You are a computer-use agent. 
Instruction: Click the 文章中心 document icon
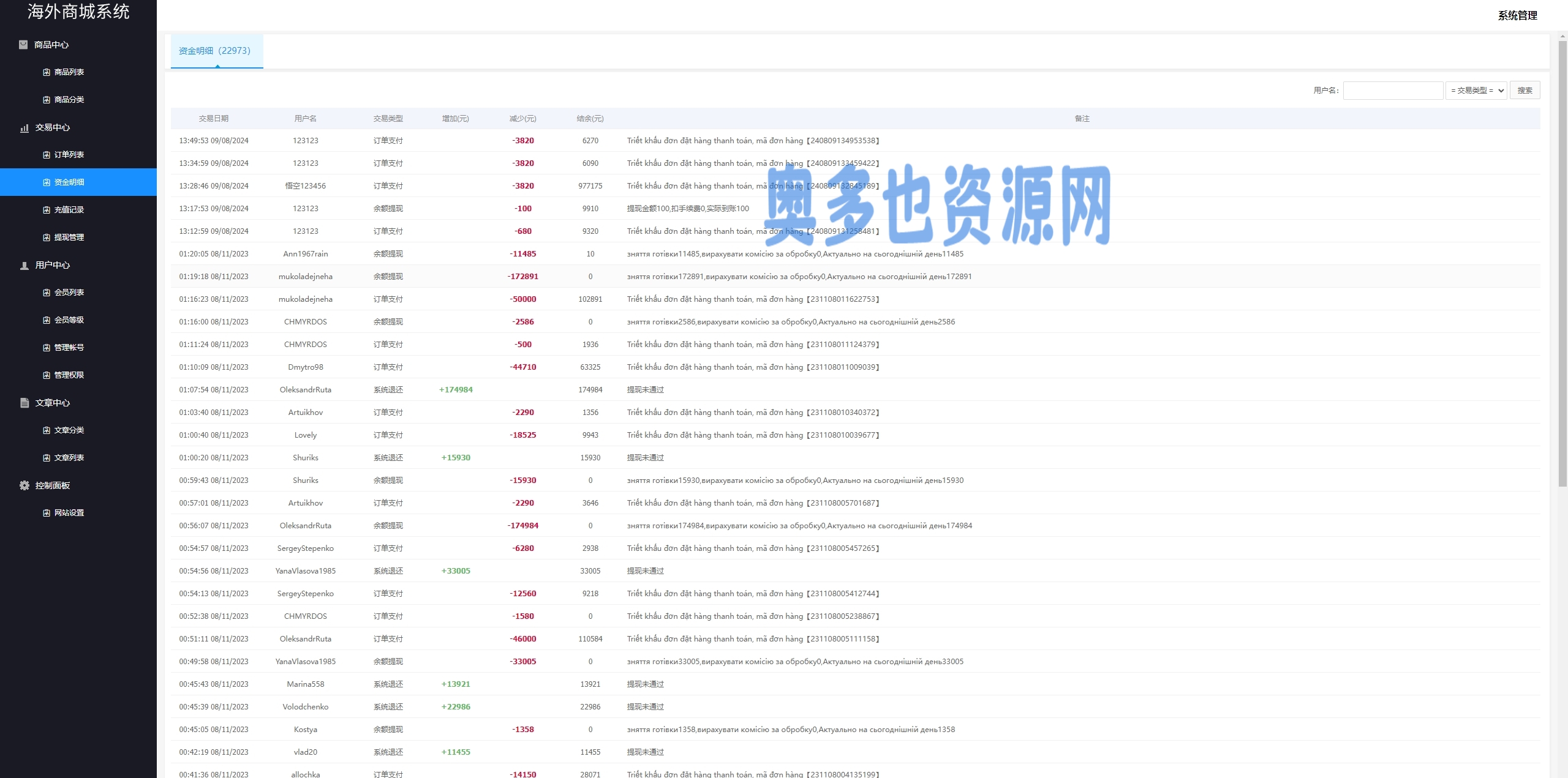[x=24, y=403]
